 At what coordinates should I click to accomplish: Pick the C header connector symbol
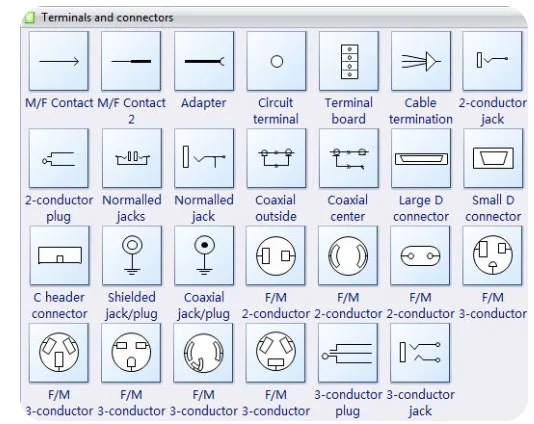pos(60,255)
